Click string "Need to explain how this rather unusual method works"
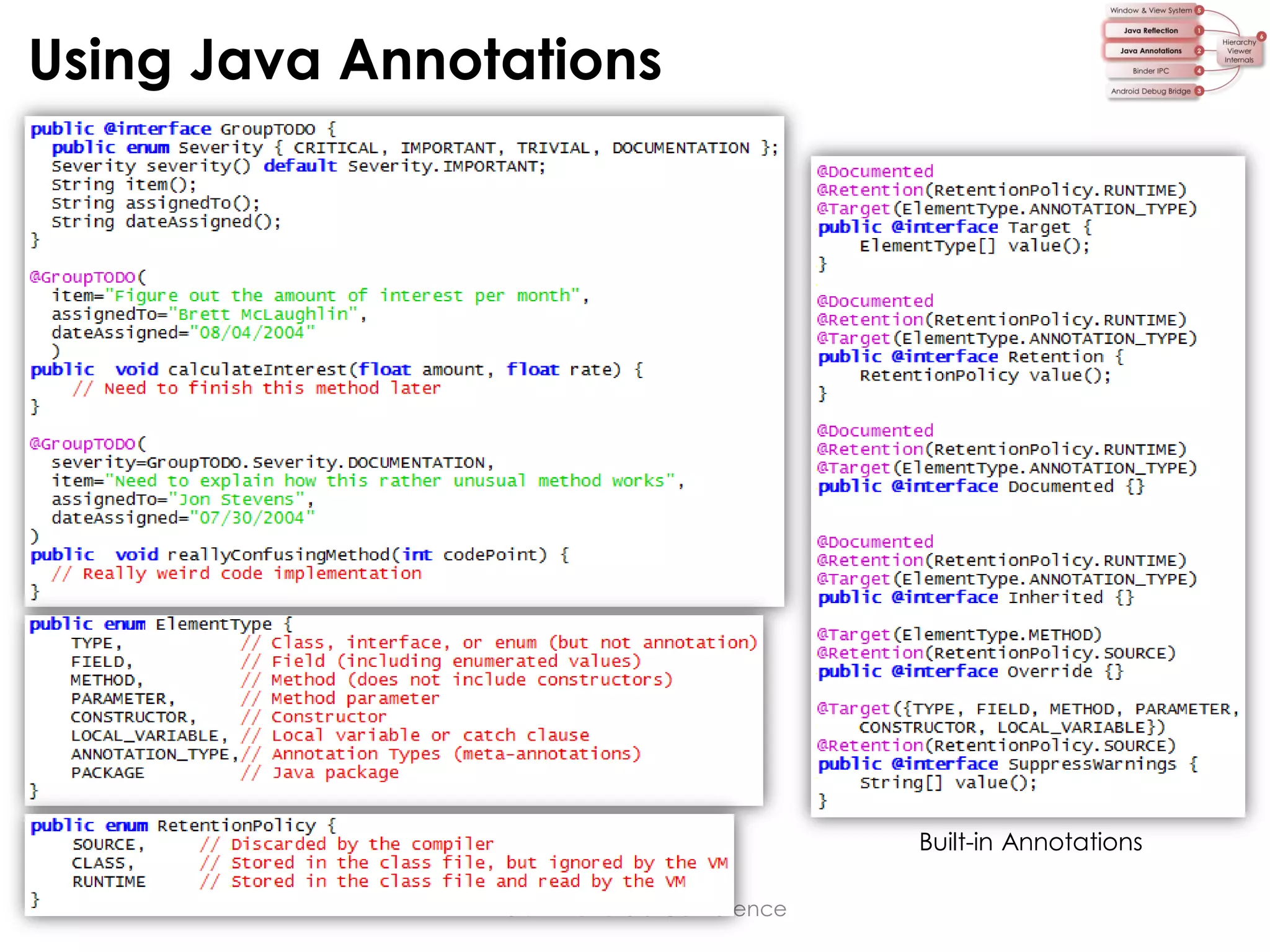1270x952 pixels. point(390,481)
